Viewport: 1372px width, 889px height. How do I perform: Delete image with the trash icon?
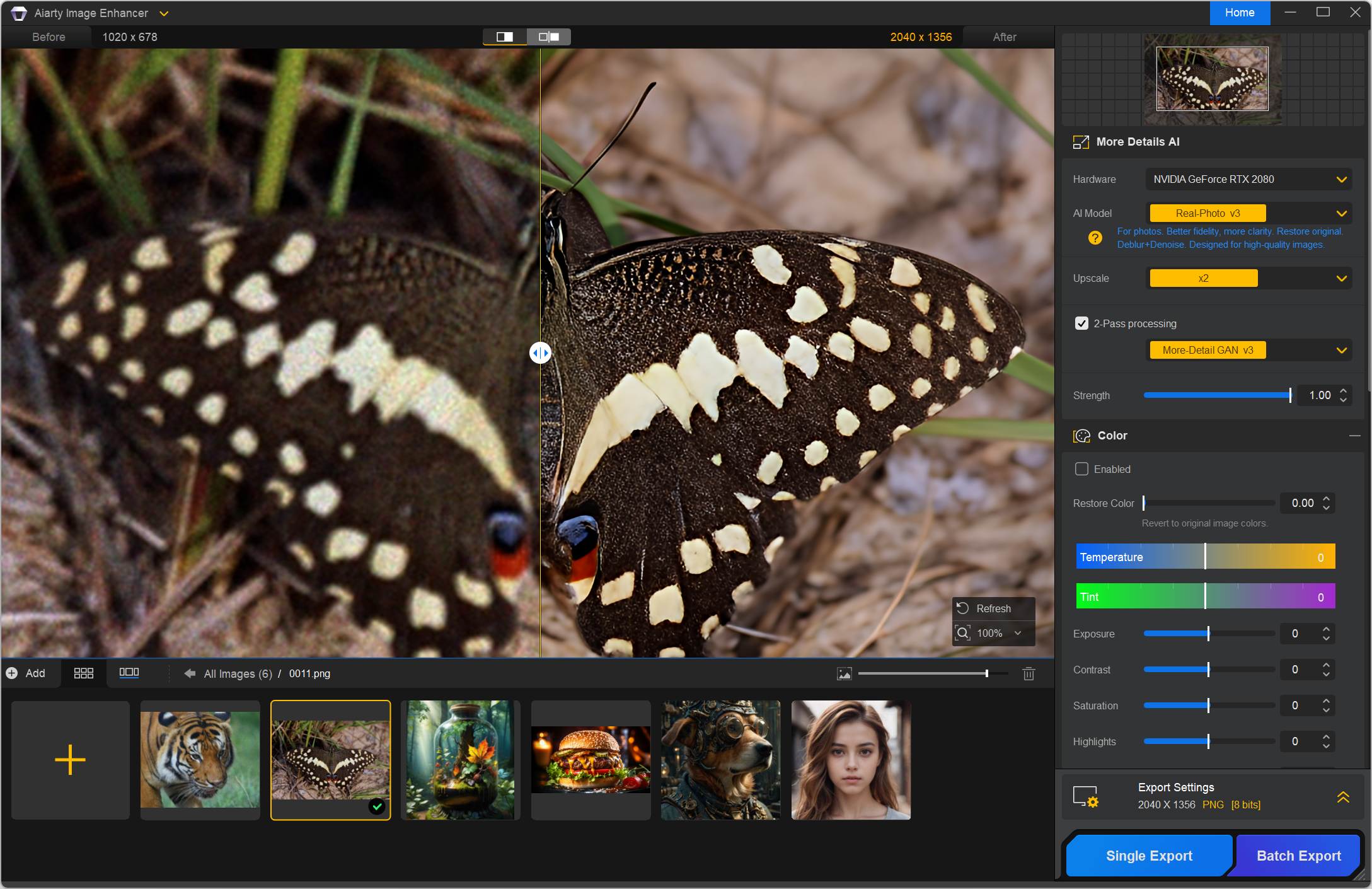[x=1029, y=674]
